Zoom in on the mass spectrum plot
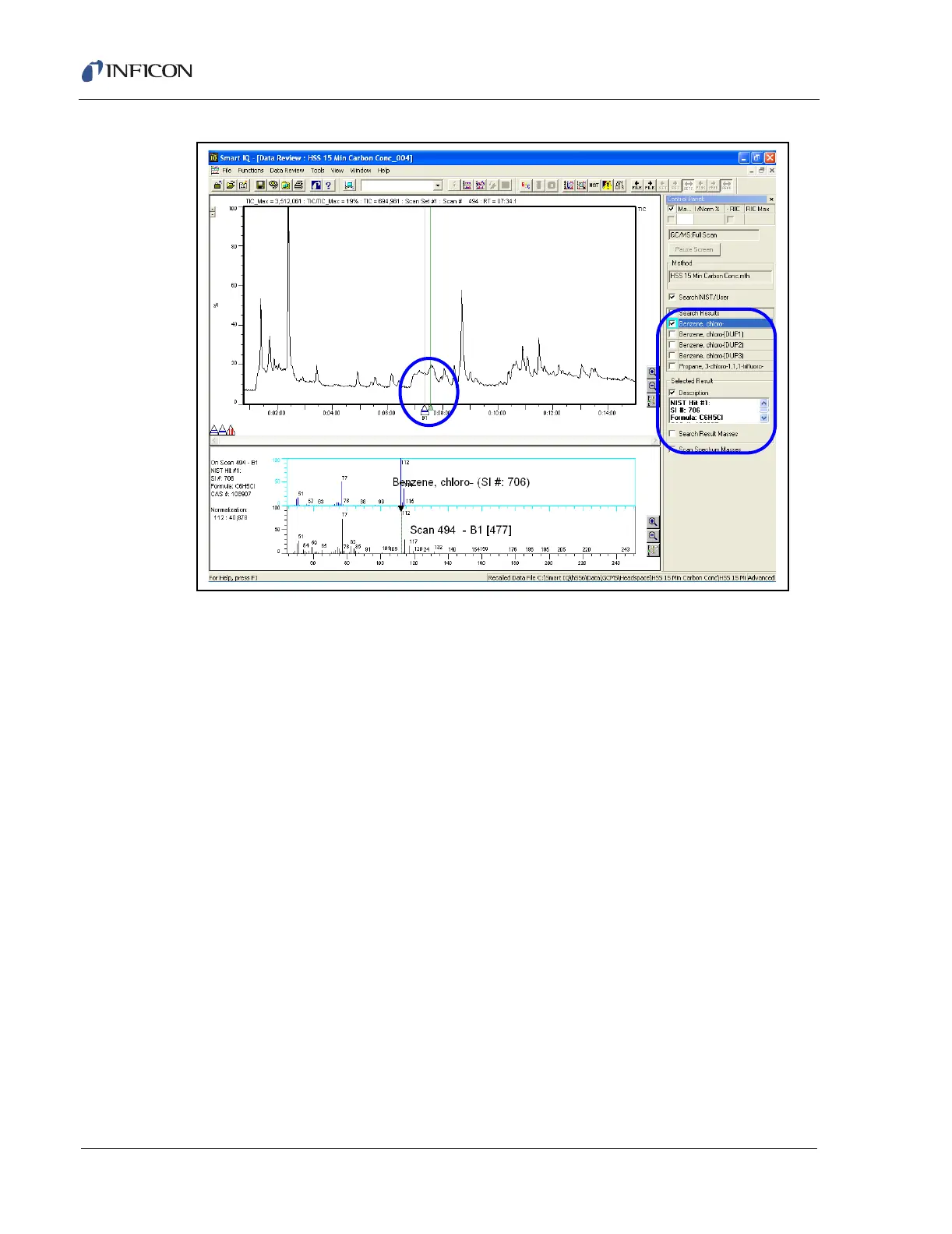This screenshot has width=952, height=1234. tap(653, 522)
